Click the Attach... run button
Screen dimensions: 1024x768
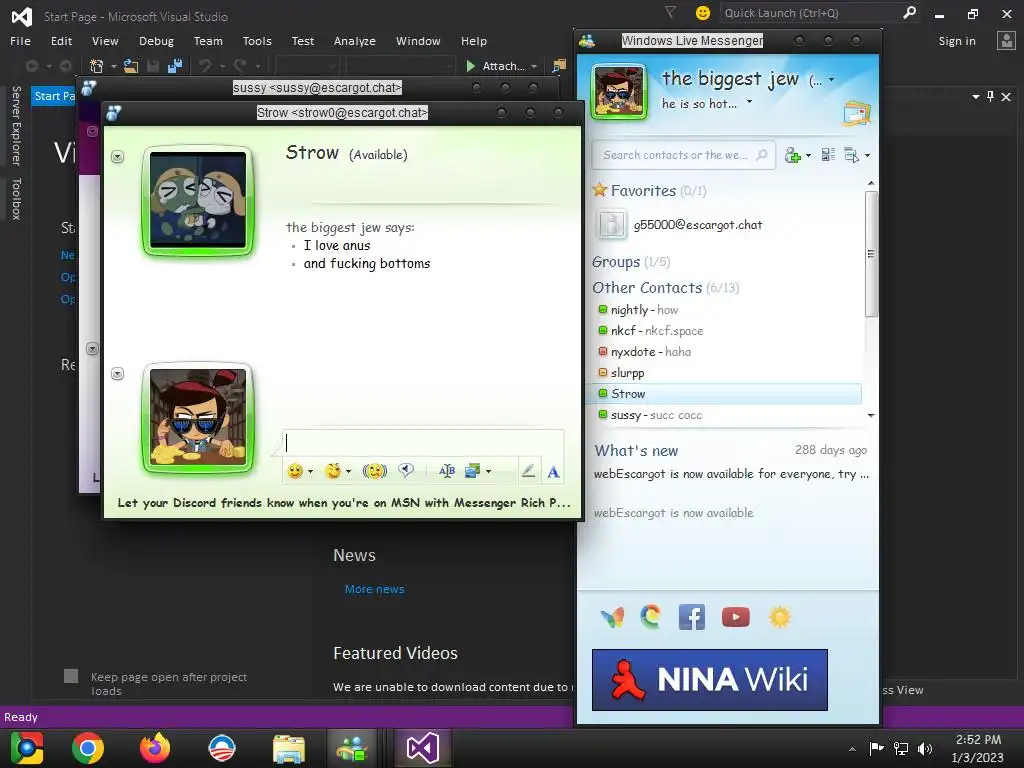pyautogui.click(x=495, y=66)
